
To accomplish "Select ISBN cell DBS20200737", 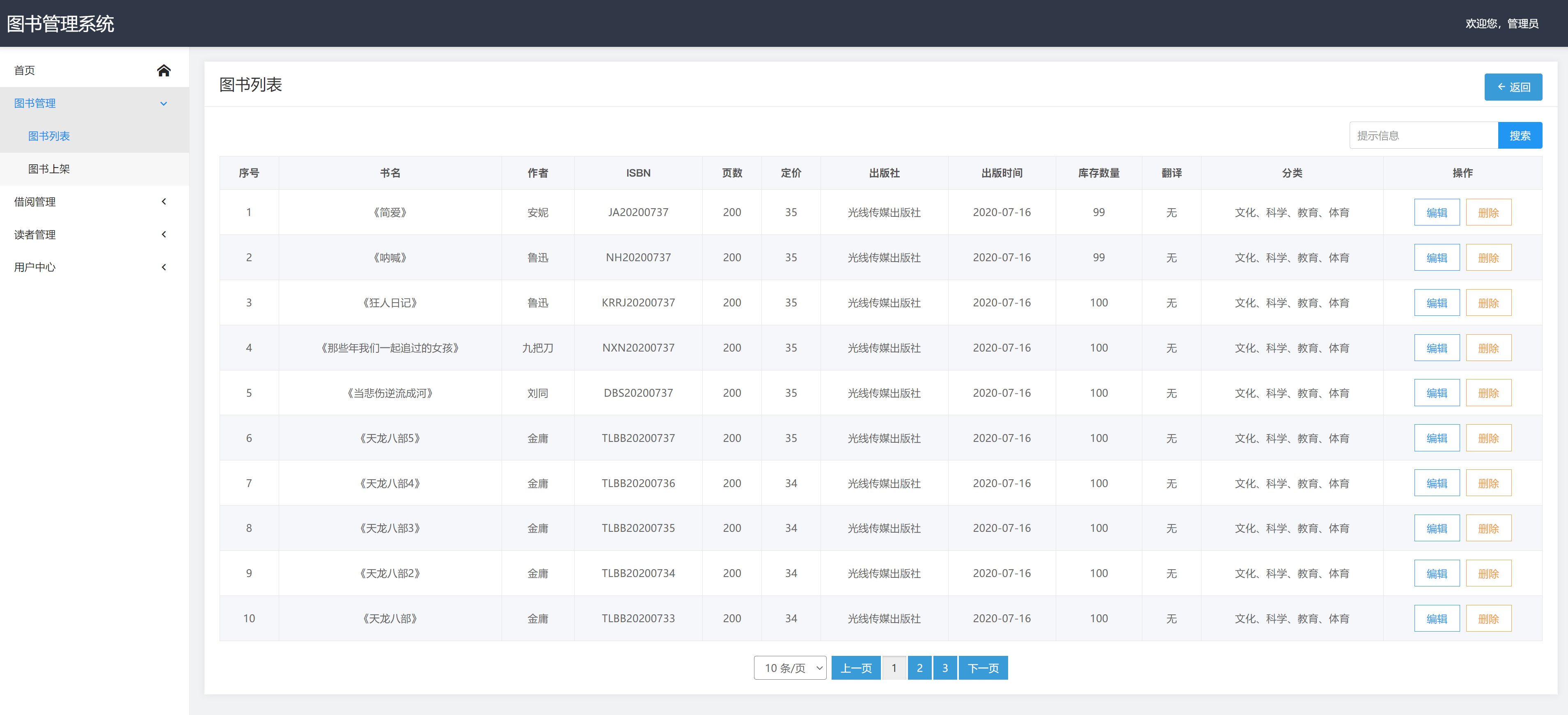I will [x=638, y=393].
